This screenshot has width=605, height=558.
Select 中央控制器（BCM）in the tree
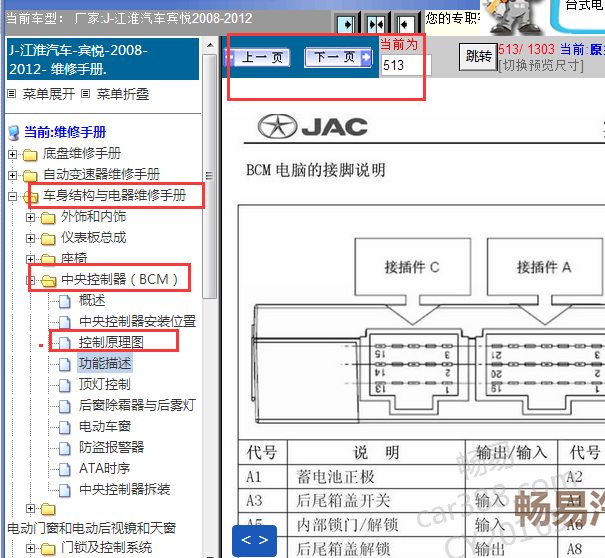click(x=120, y=279)
